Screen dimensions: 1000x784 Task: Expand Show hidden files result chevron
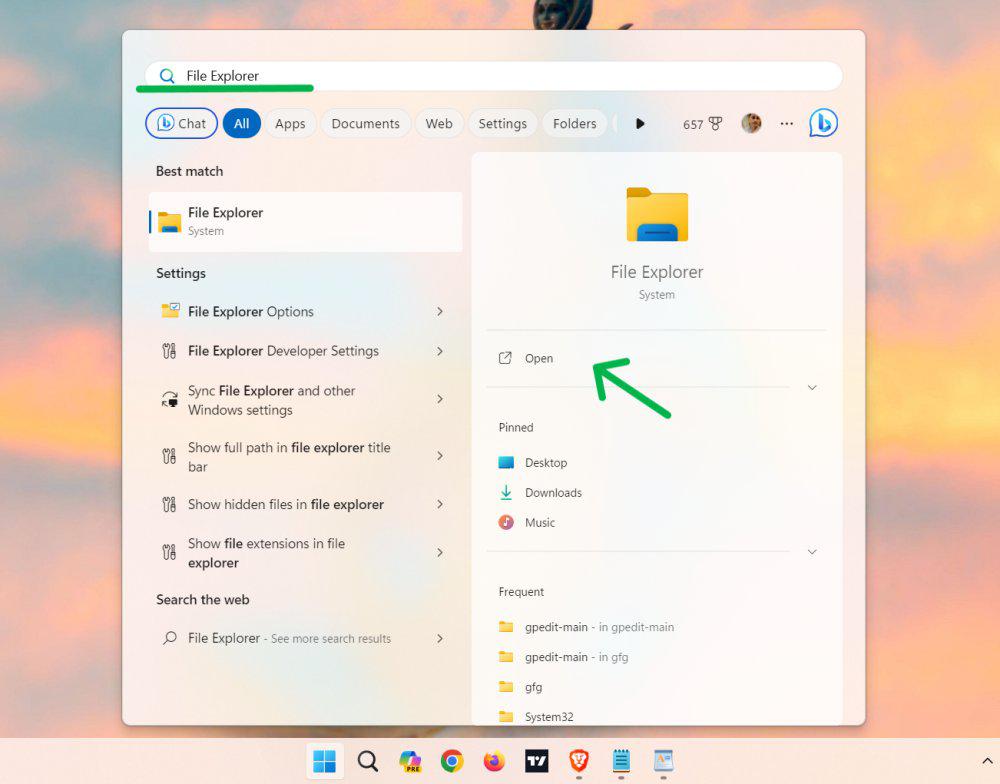440,504
